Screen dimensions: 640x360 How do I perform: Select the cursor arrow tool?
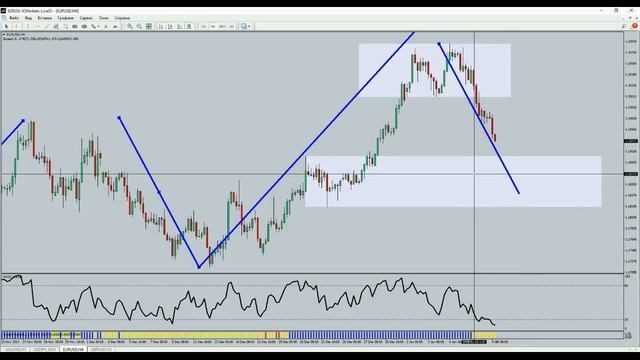tap(6, 27)
